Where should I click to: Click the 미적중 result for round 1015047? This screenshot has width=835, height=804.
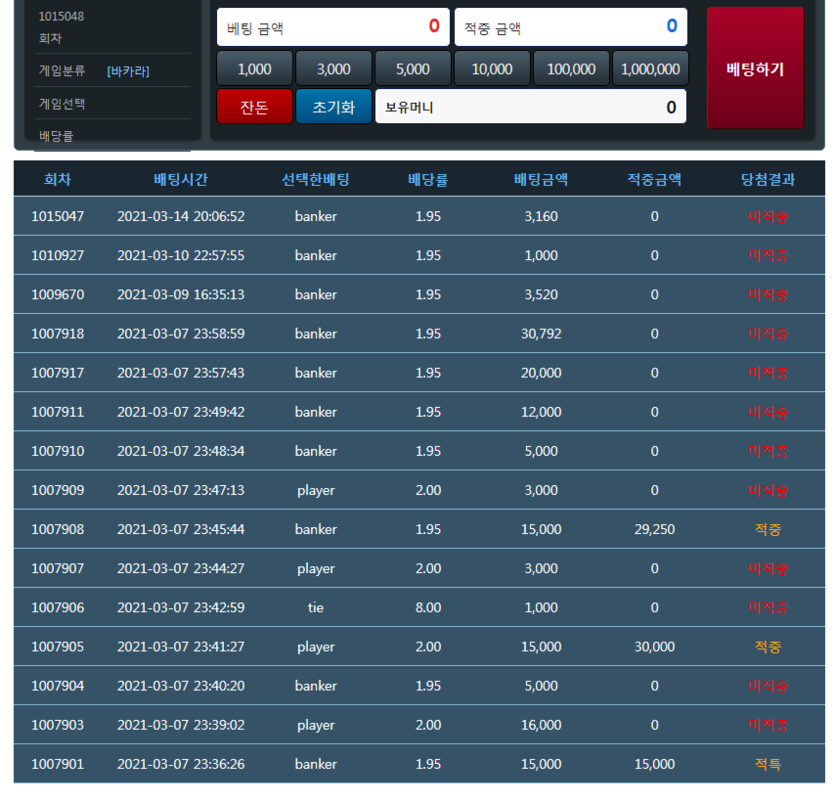[x=768, y=216]
